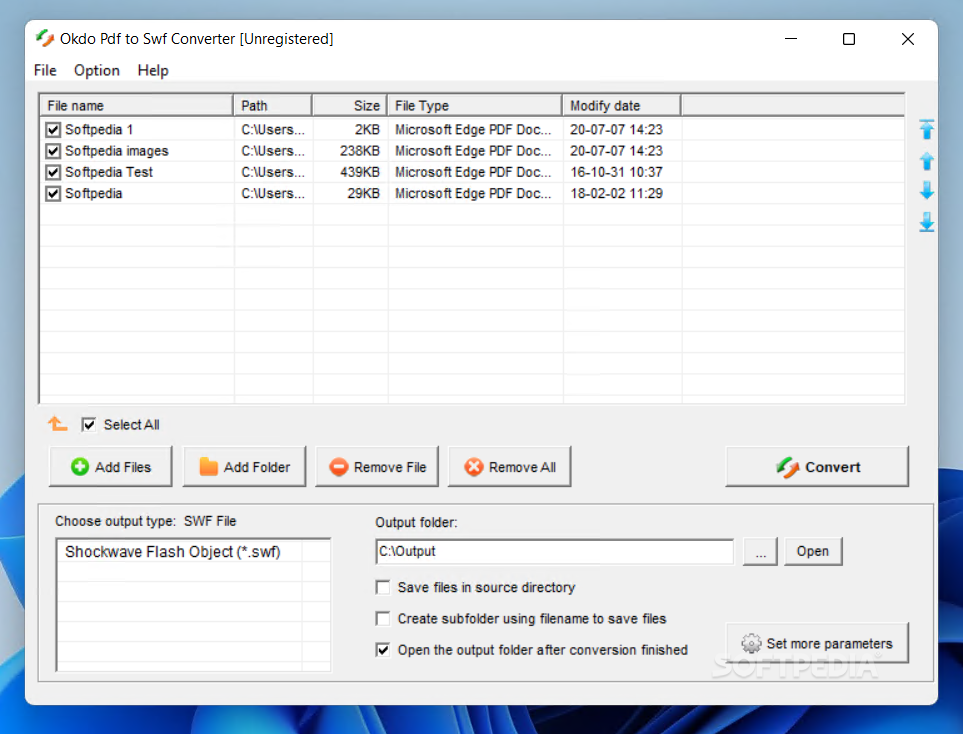
Task: Disable Open the output folder after conversion
Action: (x=383, y=650)
